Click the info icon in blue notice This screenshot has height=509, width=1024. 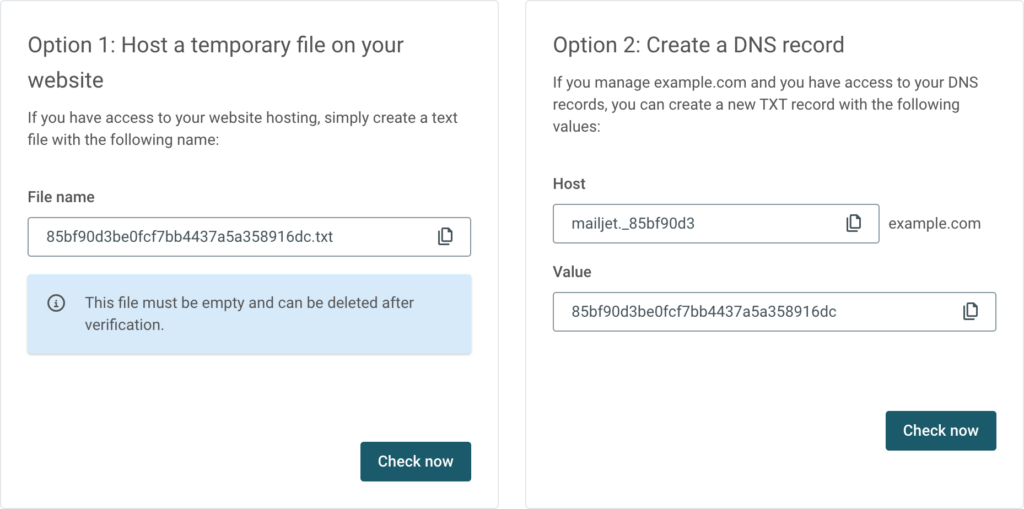(x=57, y=303)
